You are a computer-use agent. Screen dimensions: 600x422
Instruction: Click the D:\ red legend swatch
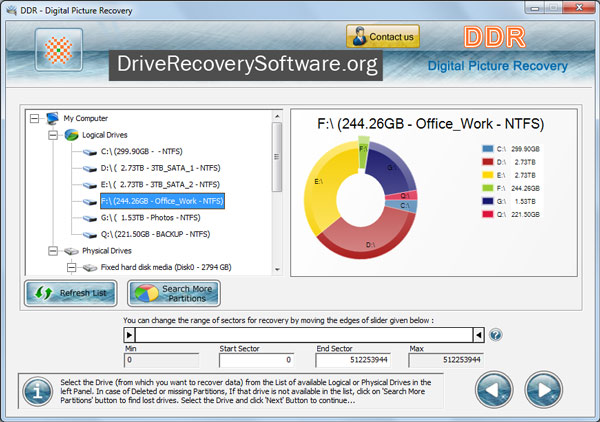[x=488, y=162]
